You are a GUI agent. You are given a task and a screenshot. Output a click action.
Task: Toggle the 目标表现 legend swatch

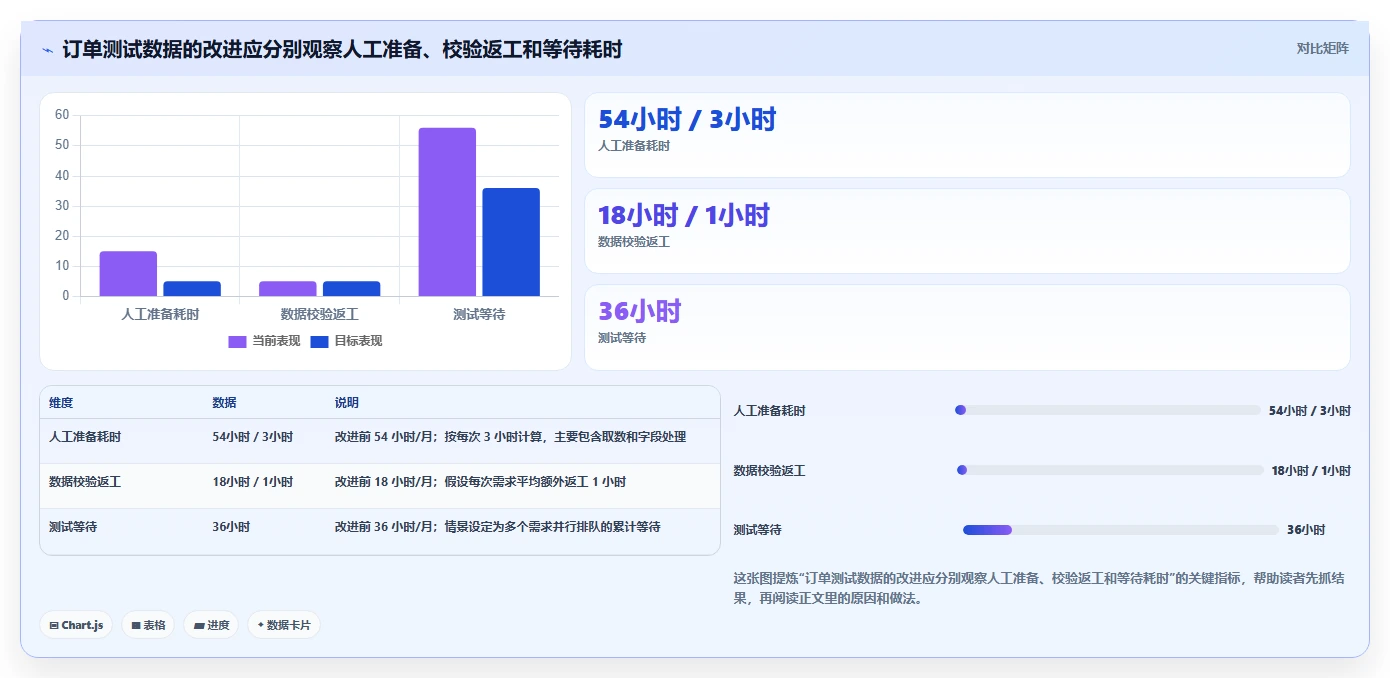[x=319, y=341]
